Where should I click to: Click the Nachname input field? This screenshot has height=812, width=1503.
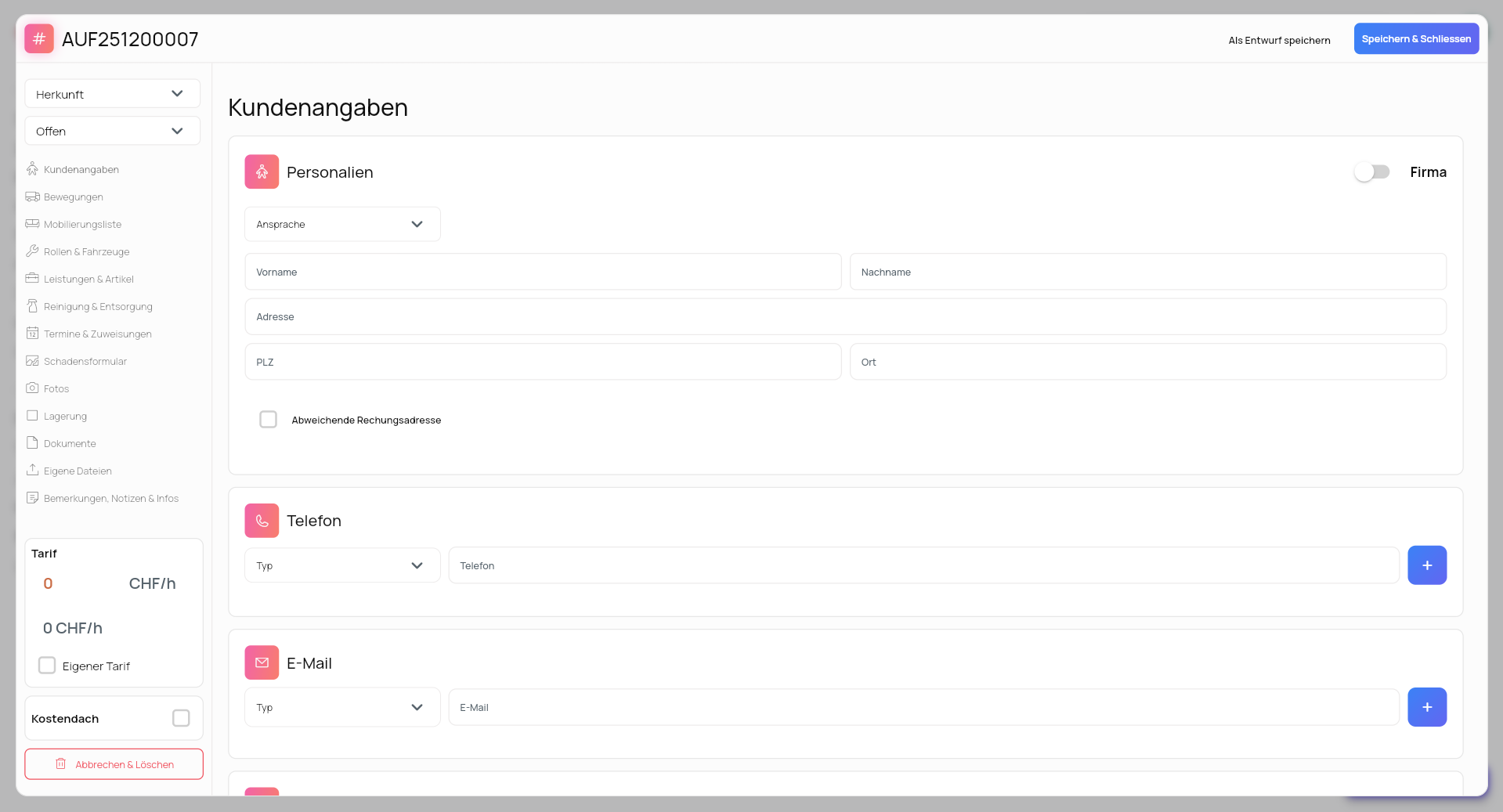(x=1147, y=272)
